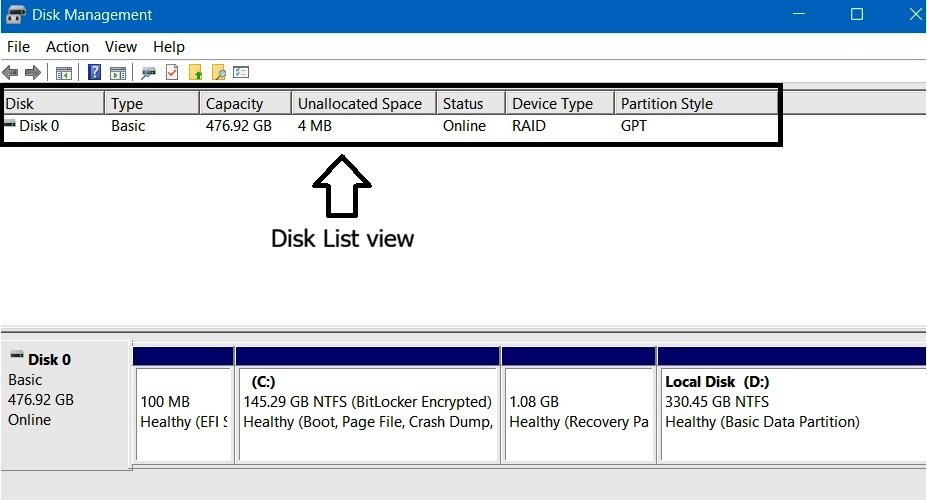Sort by Disk column header
Viewport: 927px width, 500px height.
[x=54, y=103]
